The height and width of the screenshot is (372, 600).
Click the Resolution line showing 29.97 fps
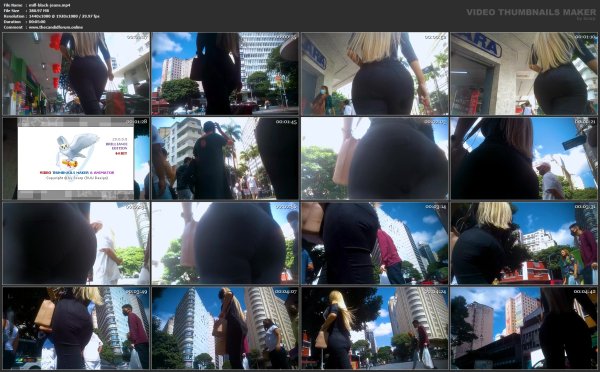click(64, 16)
